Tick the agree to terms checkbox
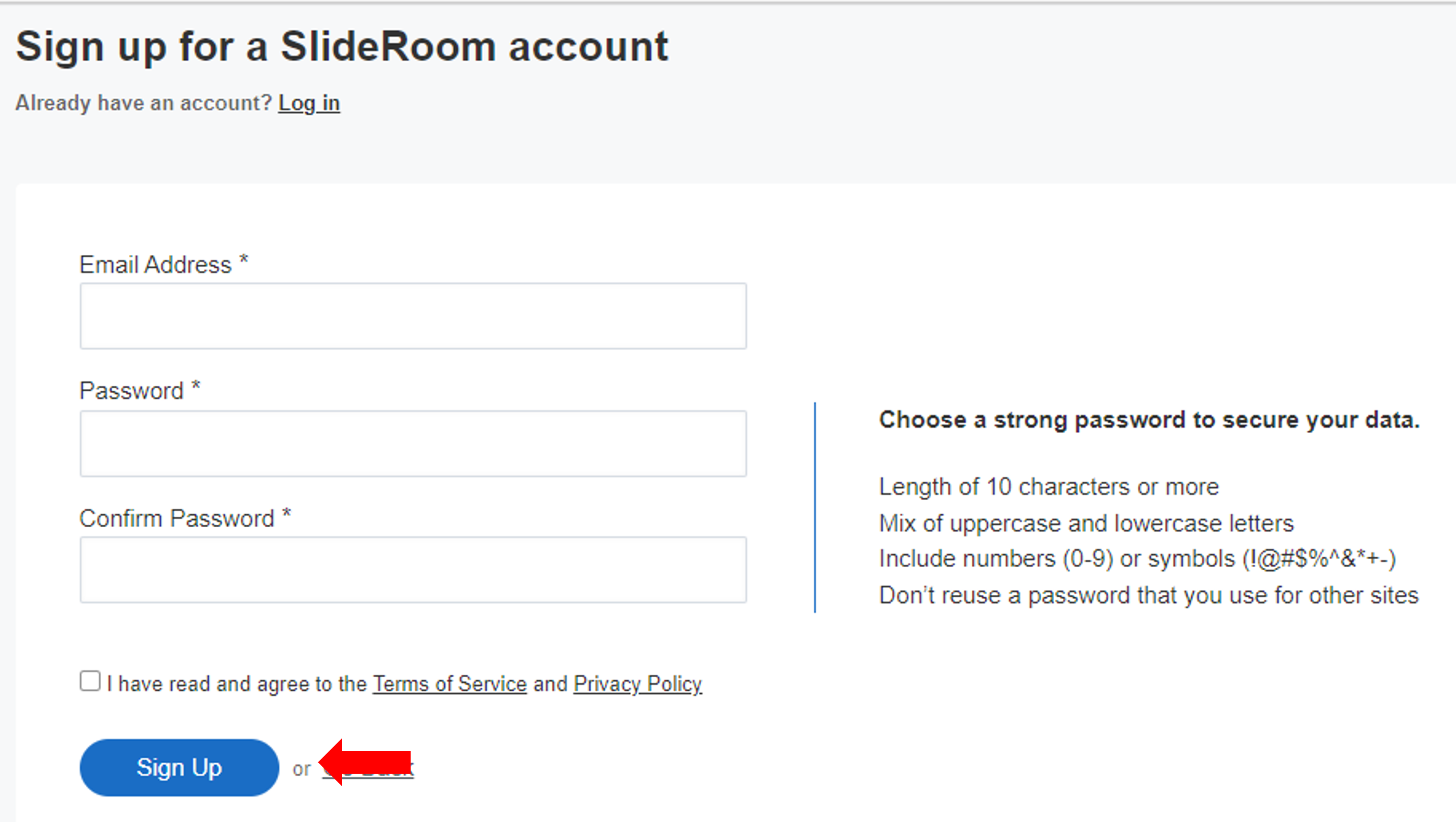1456x822 pixels. 90,681
